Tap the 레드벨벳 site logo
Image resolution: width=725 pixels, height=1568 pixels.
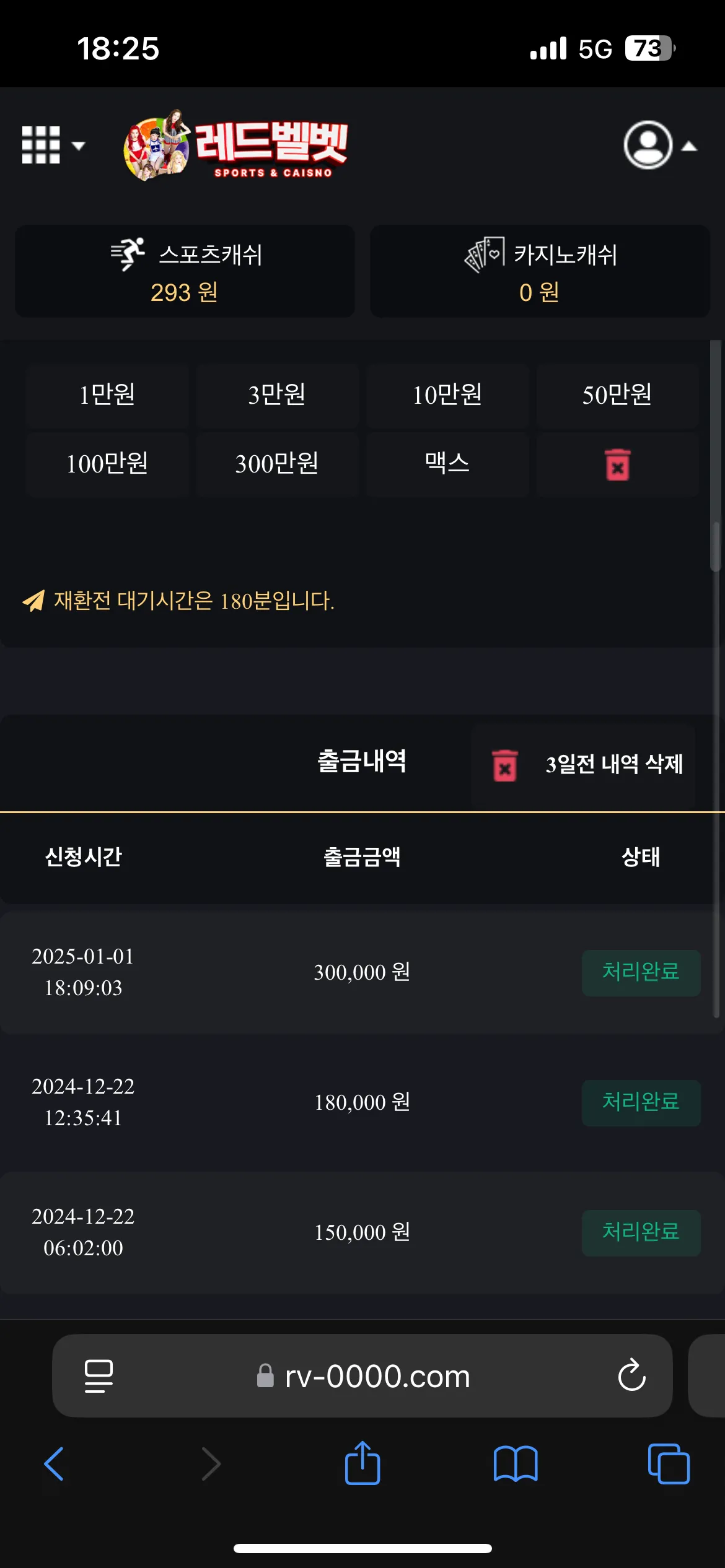click(x=235, y=146)
